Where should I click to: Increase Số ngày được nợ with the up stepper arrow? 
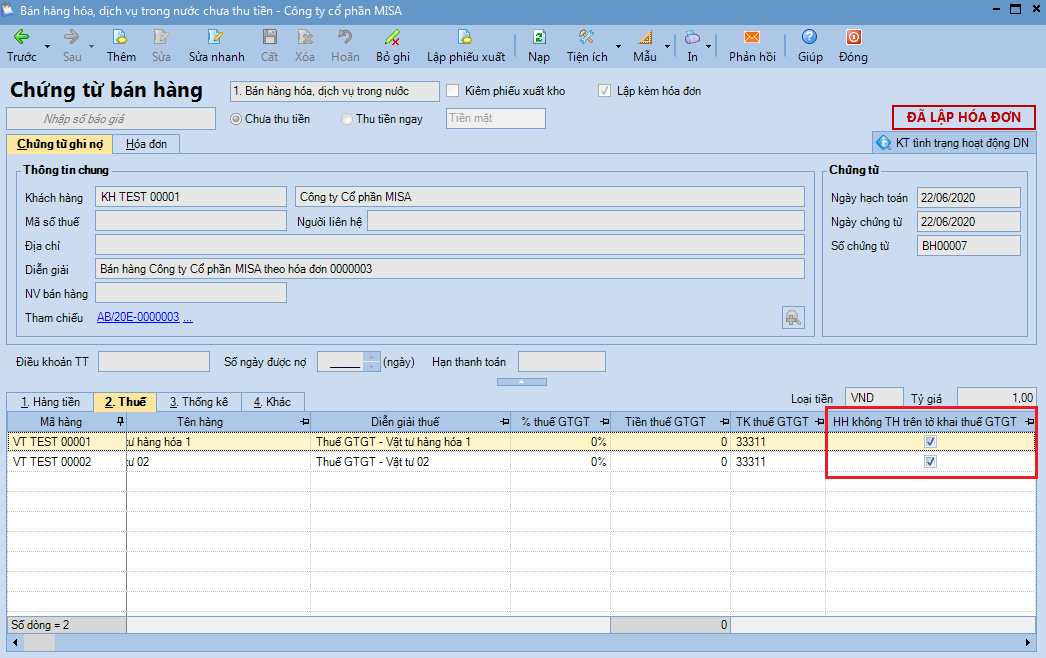point(372,357)
